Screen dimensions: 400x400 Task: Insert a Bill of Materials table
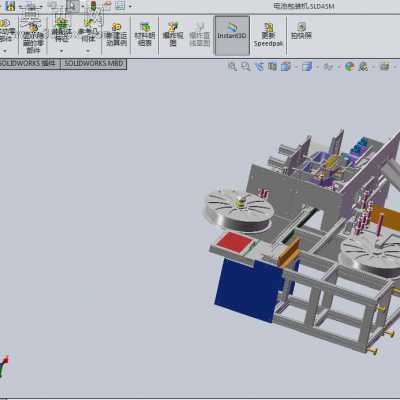[x=145, y=34]
